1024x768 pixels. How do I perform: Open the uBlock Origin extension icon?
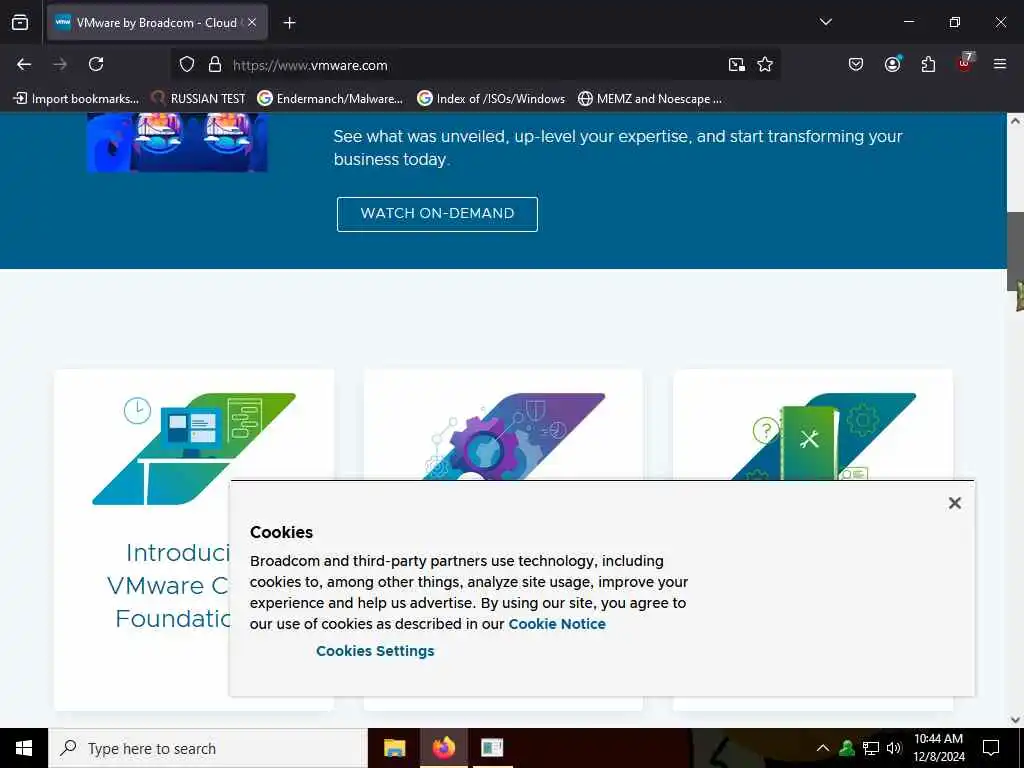pos(965,63)
